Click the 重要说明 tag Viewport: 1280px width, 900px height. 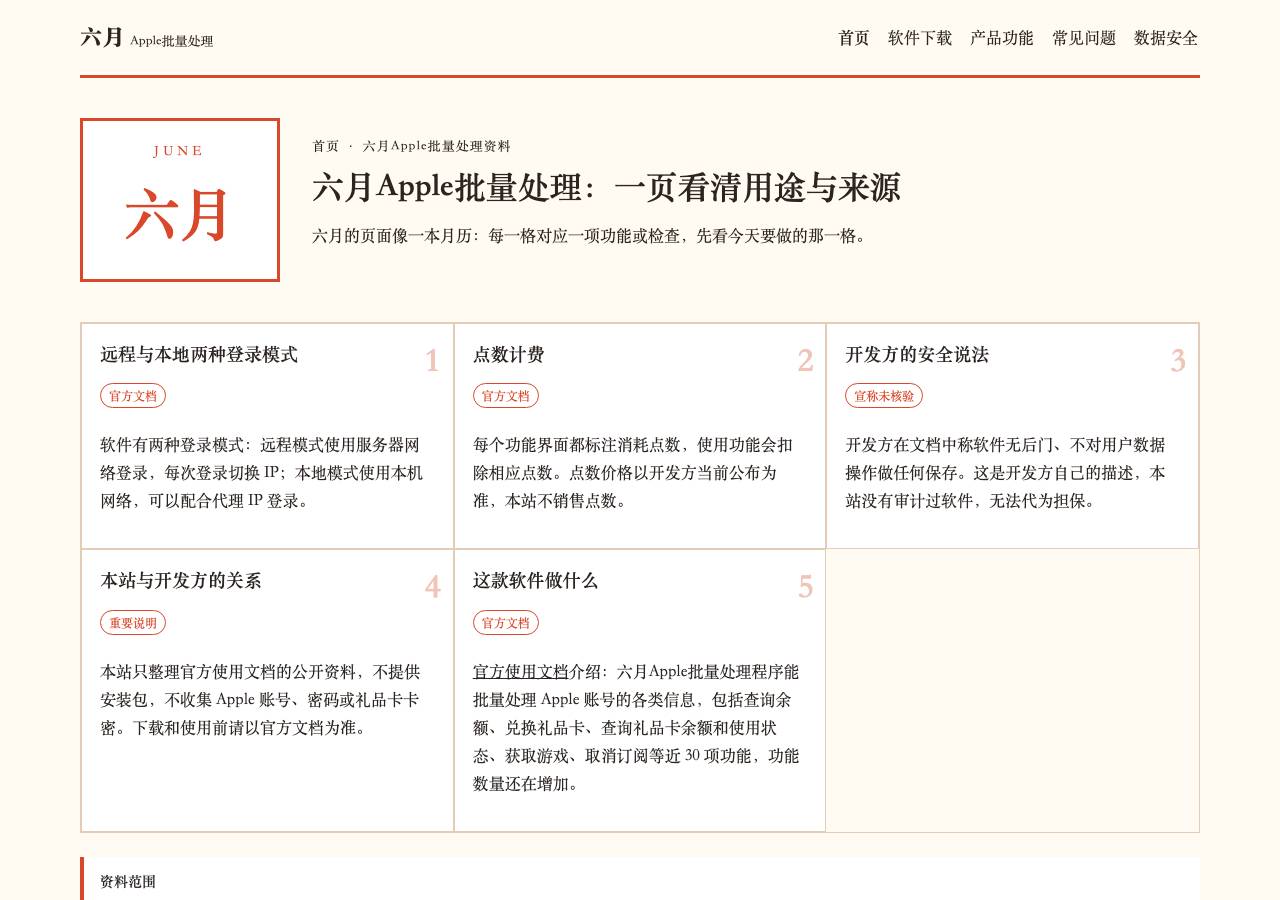[133, 623]
